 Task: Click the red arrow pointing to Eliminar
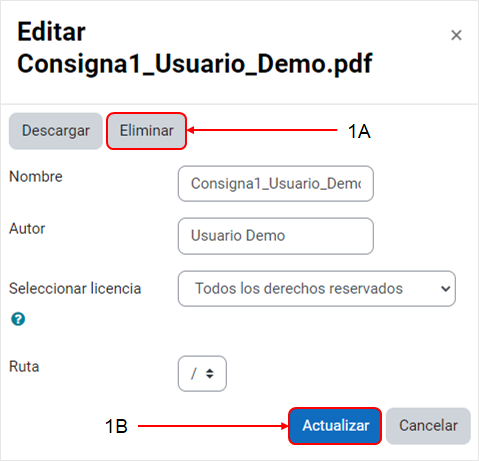[x=262, y=130]
